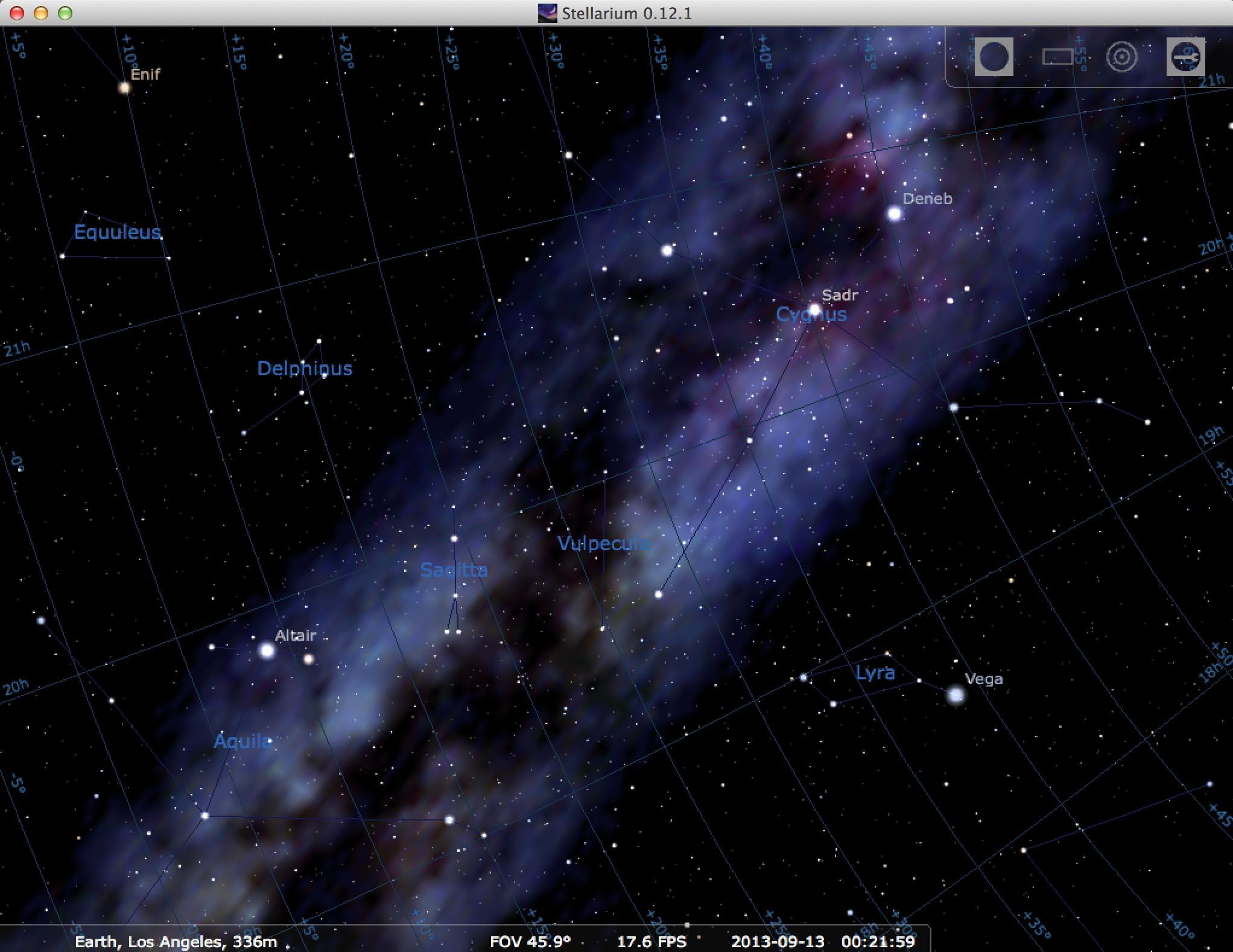This screenshot has width=1233, height=952.
Task: Click the Sagitta constellation label
Action: (x=454, y=570)
